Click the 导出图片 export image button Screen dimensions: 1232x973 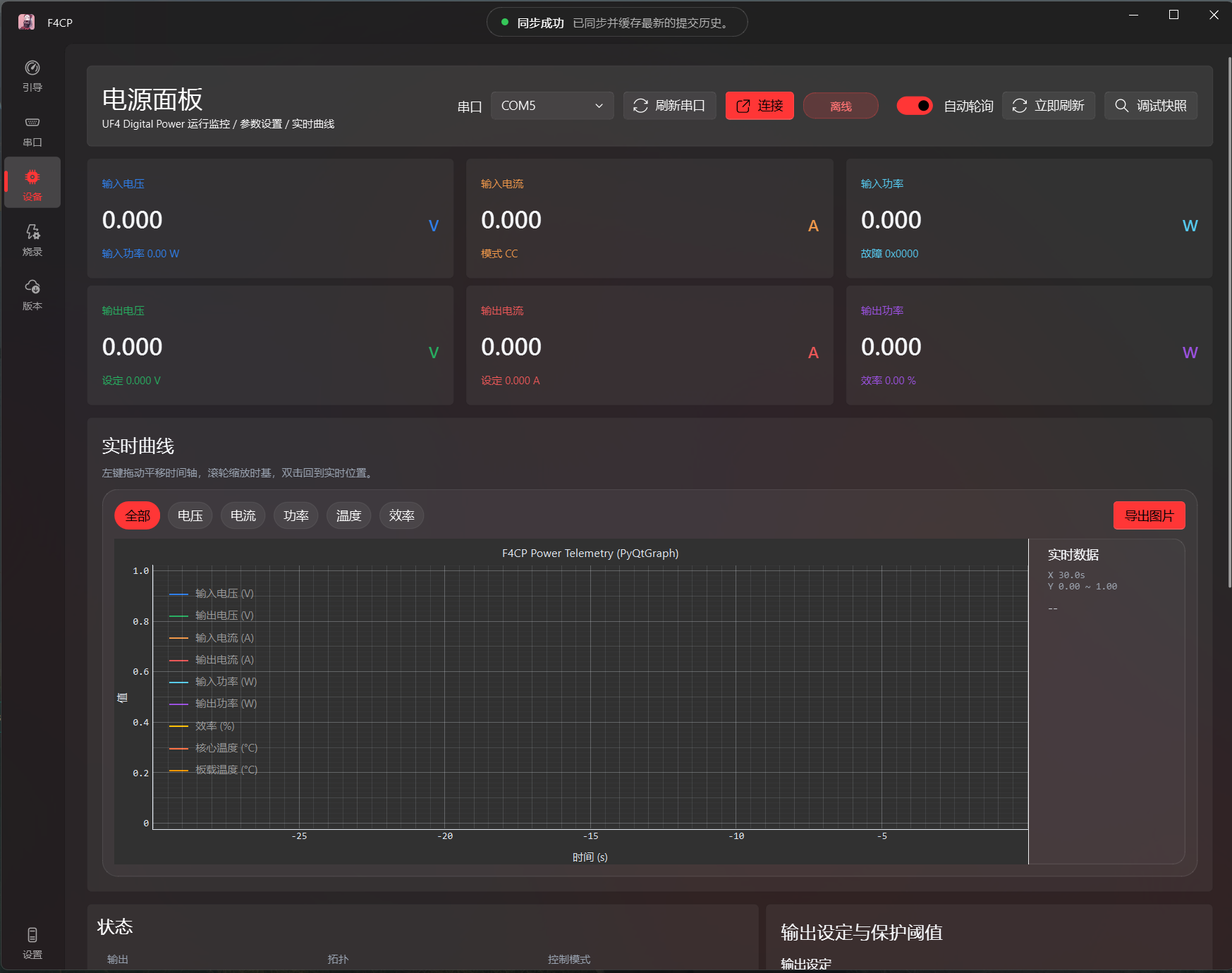click(x=1149, y=516)
